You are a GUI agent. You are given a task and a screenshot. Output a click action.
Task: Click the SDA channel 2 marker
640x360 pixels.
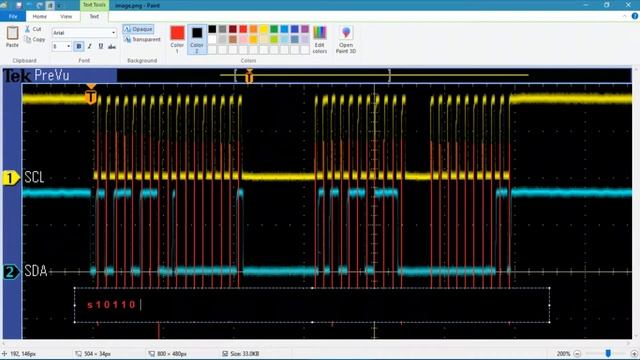tap(11, 272)
